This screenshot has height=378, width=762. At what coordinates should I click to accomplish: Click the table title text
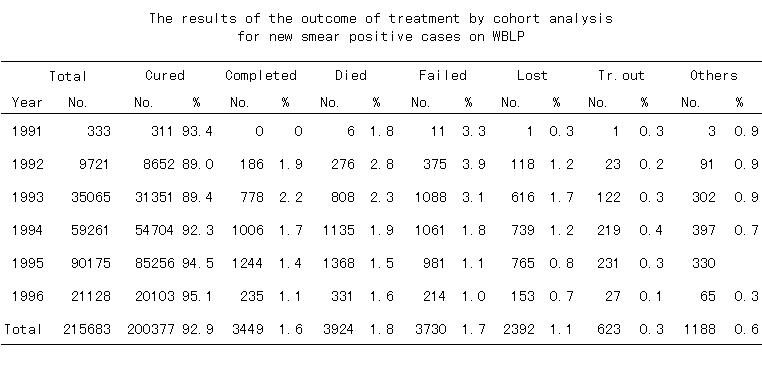pos(381,28)
